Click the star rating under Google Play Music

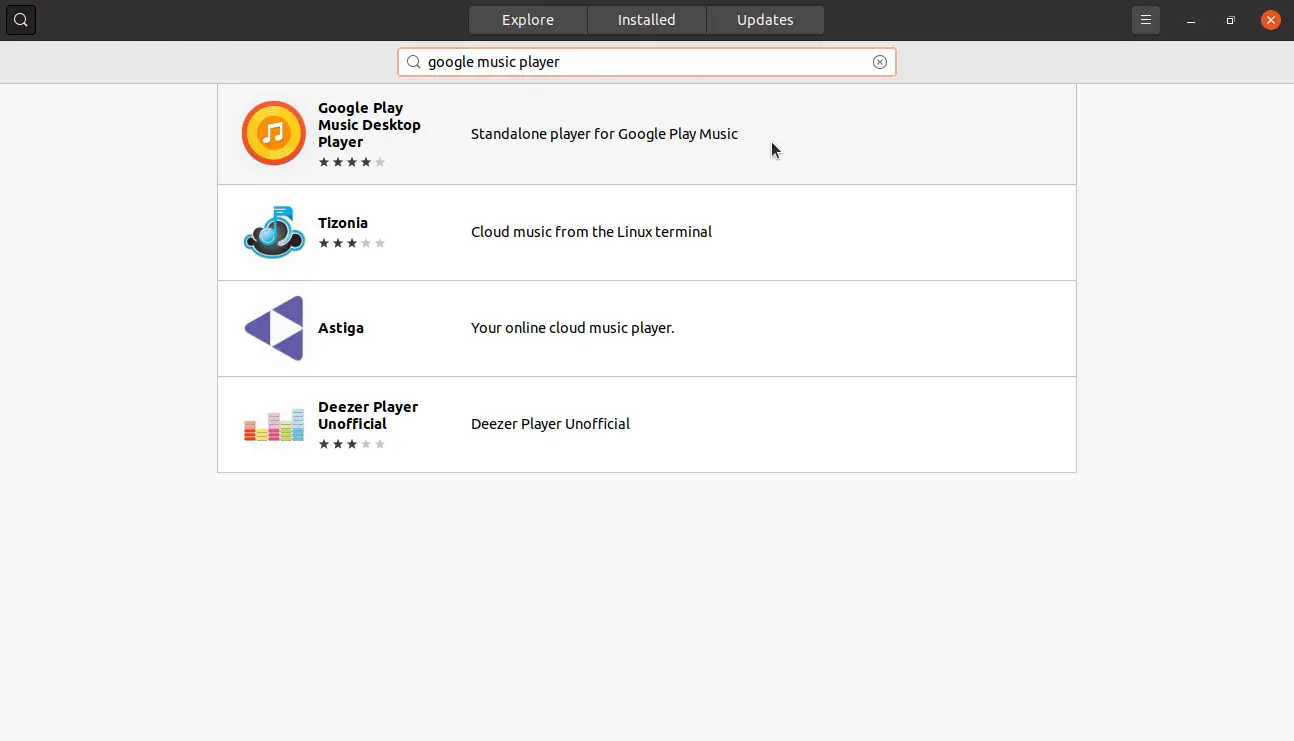click(351, 162)
